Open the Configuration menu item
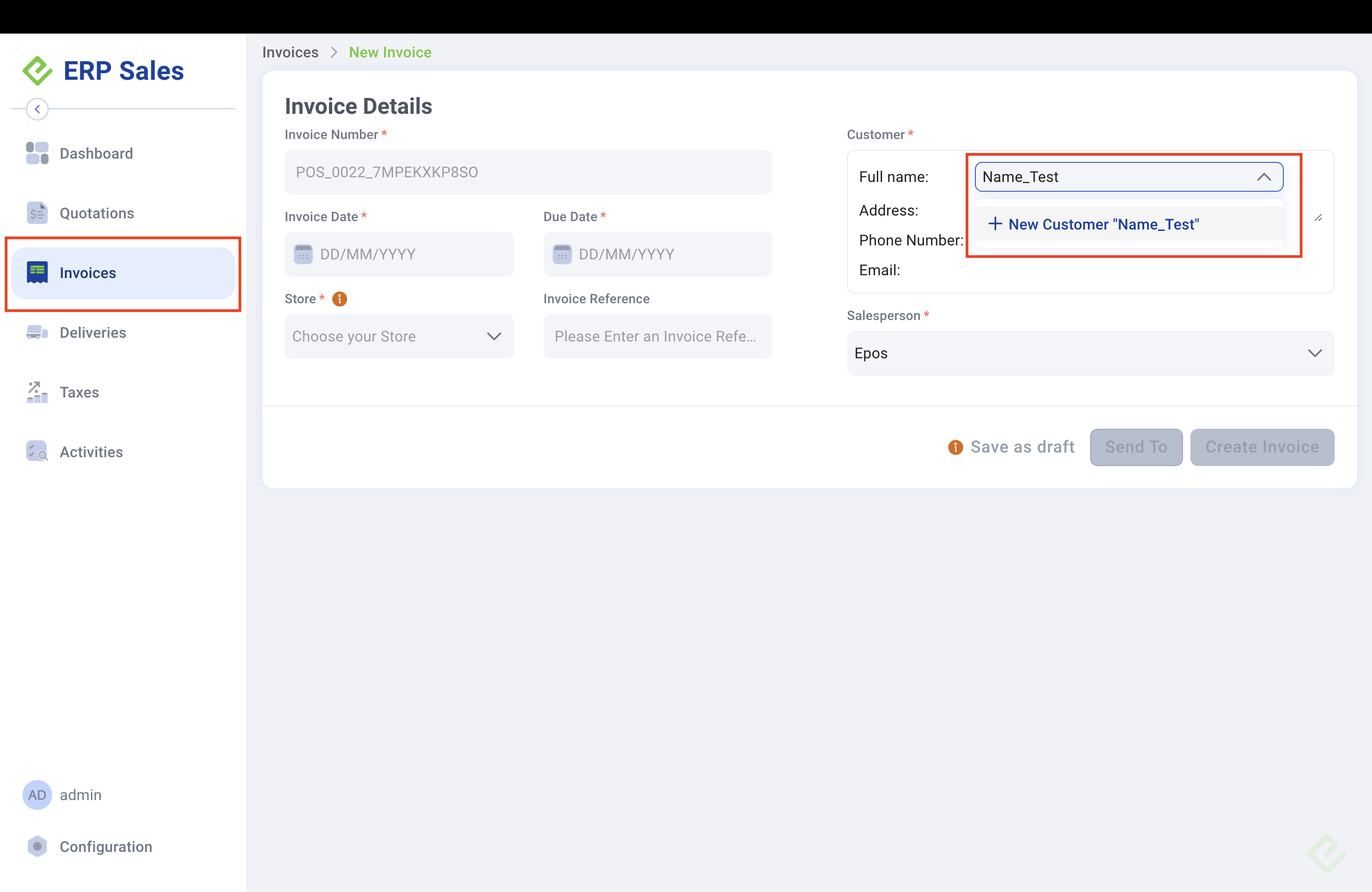1372x892 pixels. (x=123, y=846)
